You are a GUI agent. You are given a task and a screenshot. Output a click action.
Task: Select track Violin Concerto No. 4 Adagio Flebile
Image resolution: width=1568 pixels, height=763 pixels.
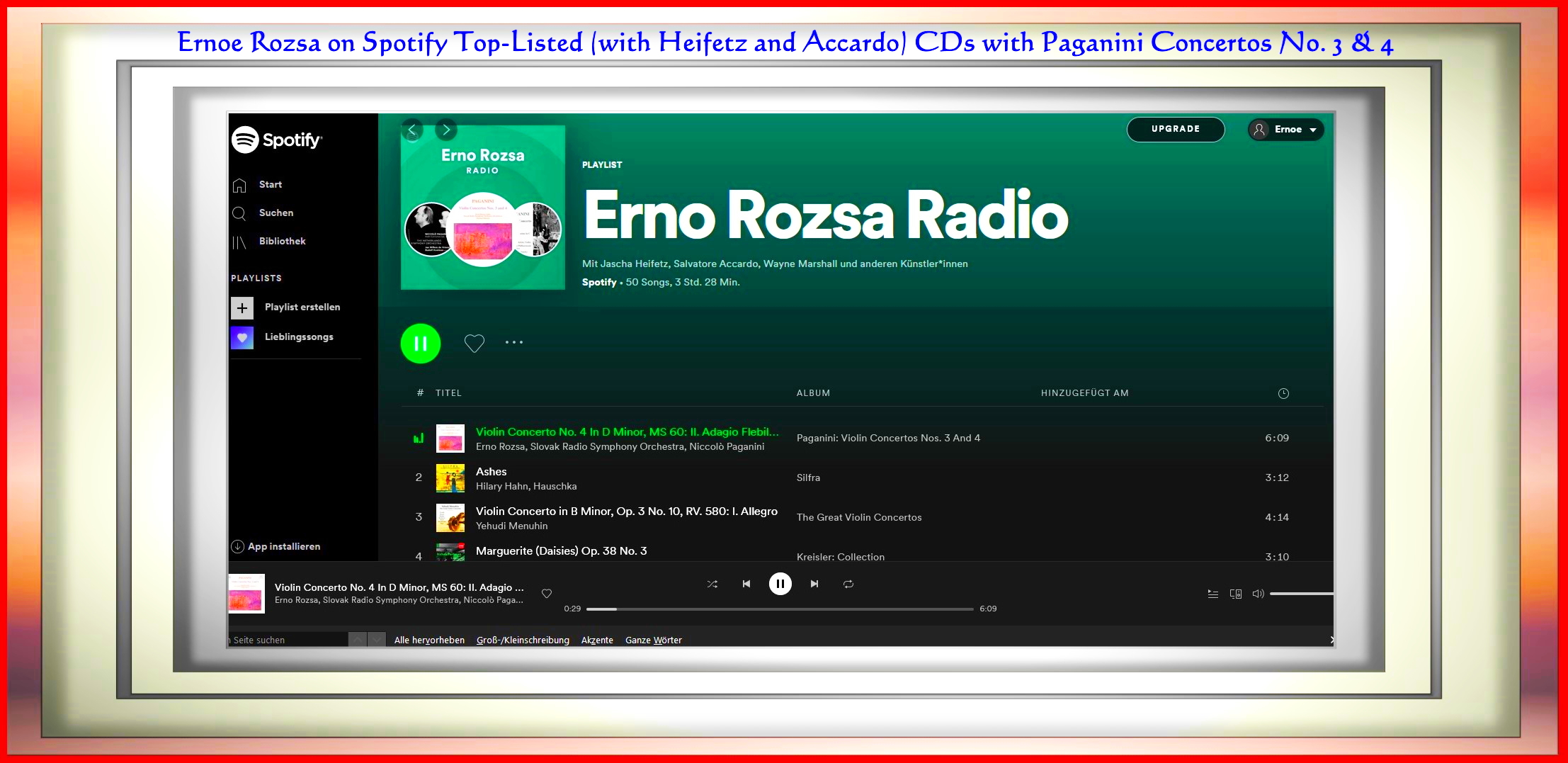click(x=627, y=431)
